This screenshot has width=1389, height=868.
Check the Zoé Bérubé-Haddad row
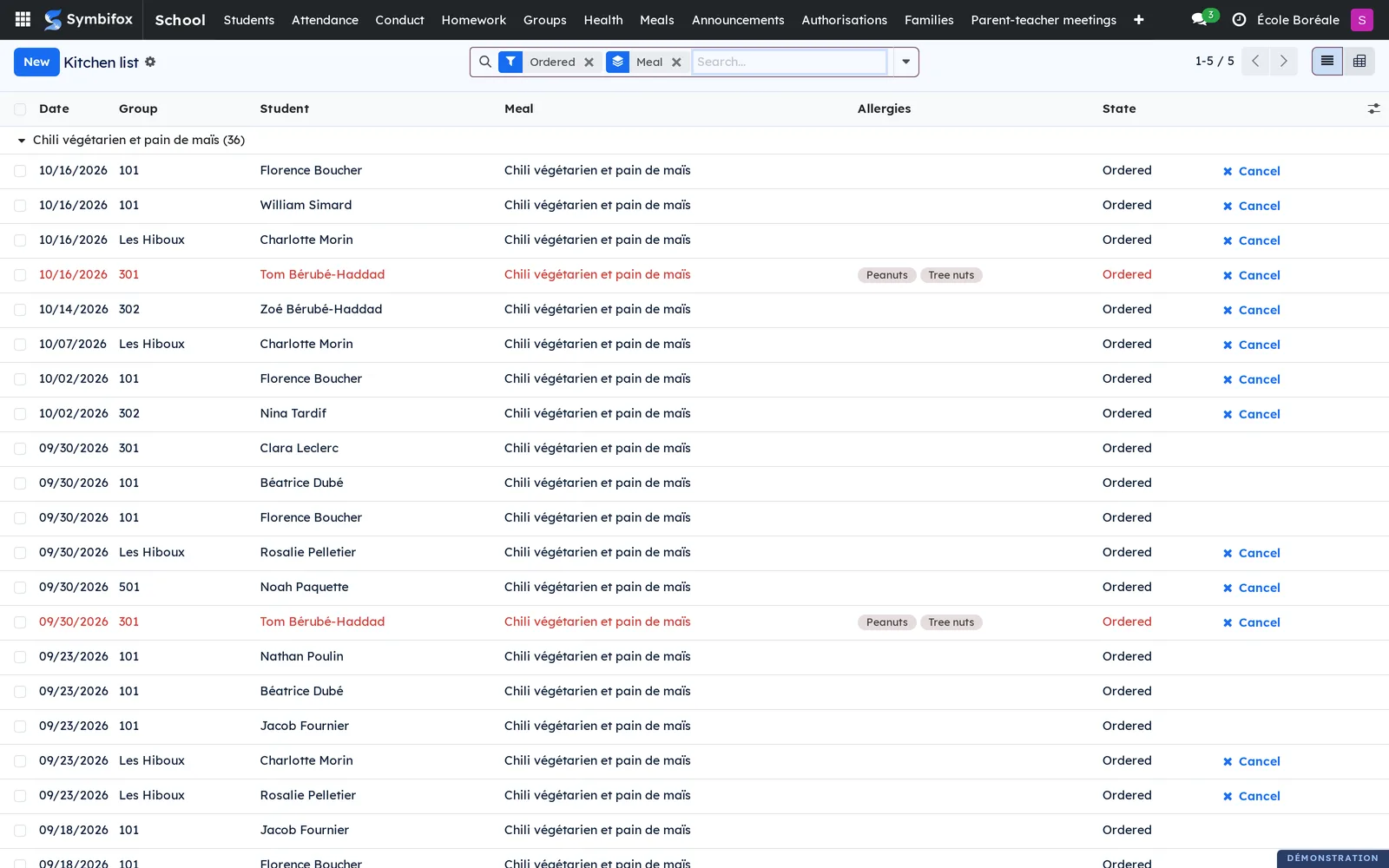pyautogui.click(x=20, y=310)
